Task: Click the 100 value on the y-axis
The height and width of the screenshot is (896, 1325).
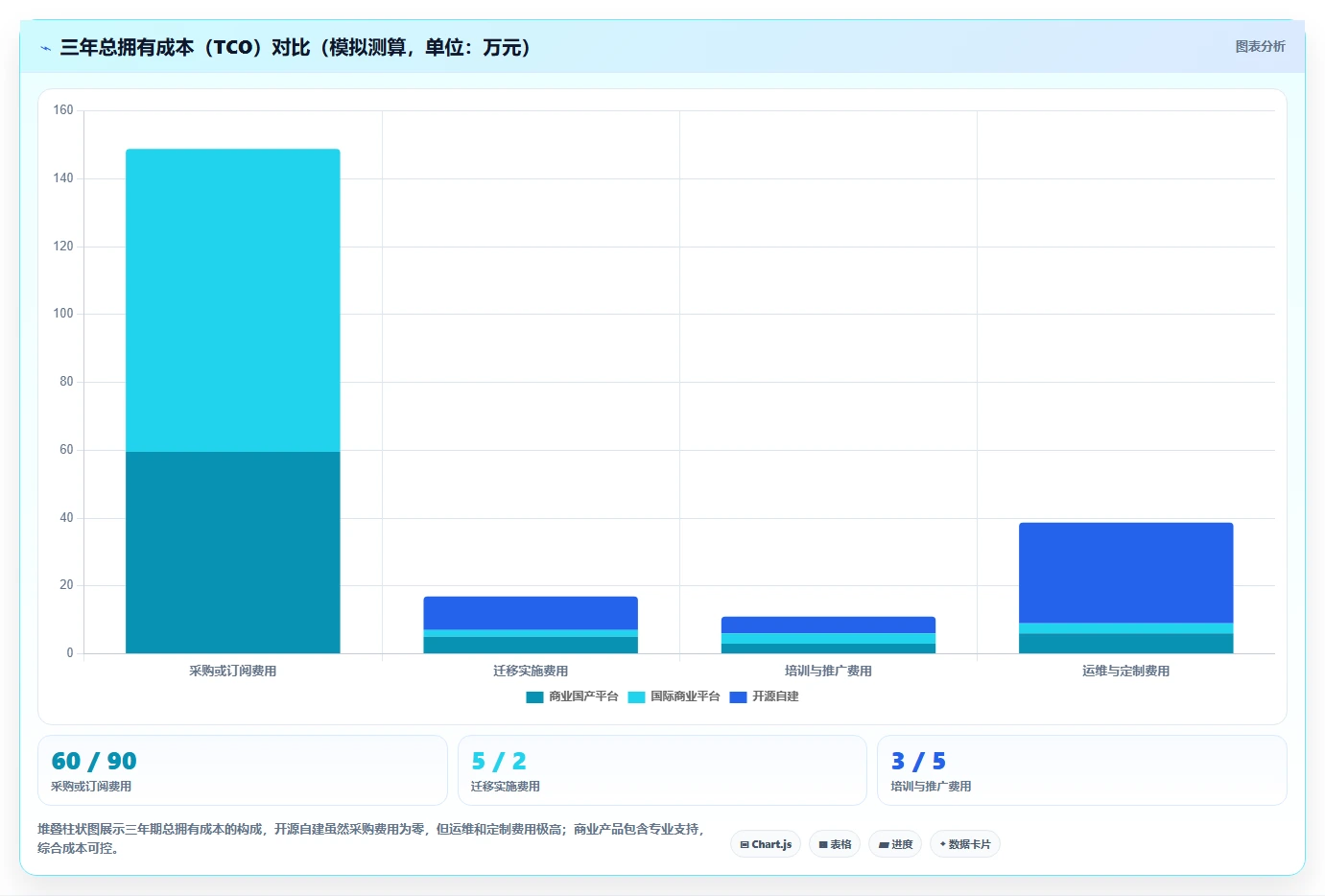Action: tap(63, 314)
